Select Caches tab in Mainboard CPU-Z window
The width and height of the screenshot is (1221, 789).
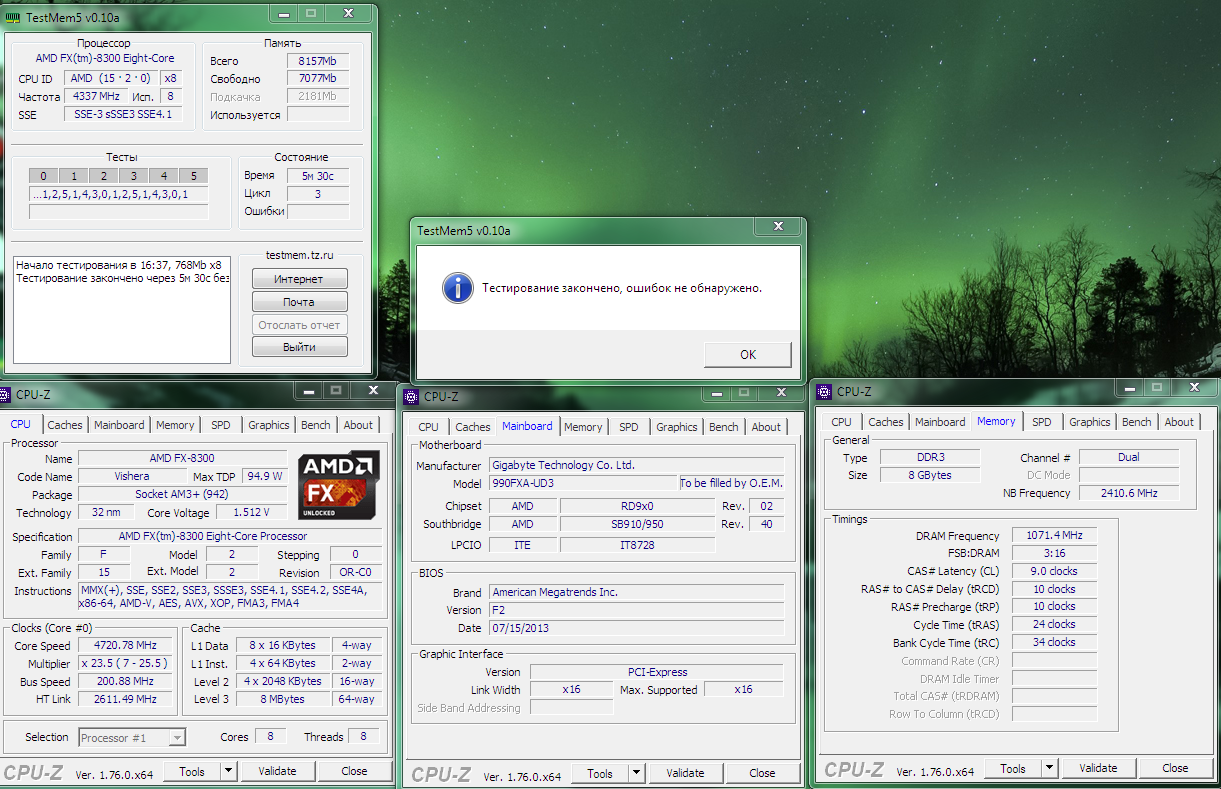473,427
